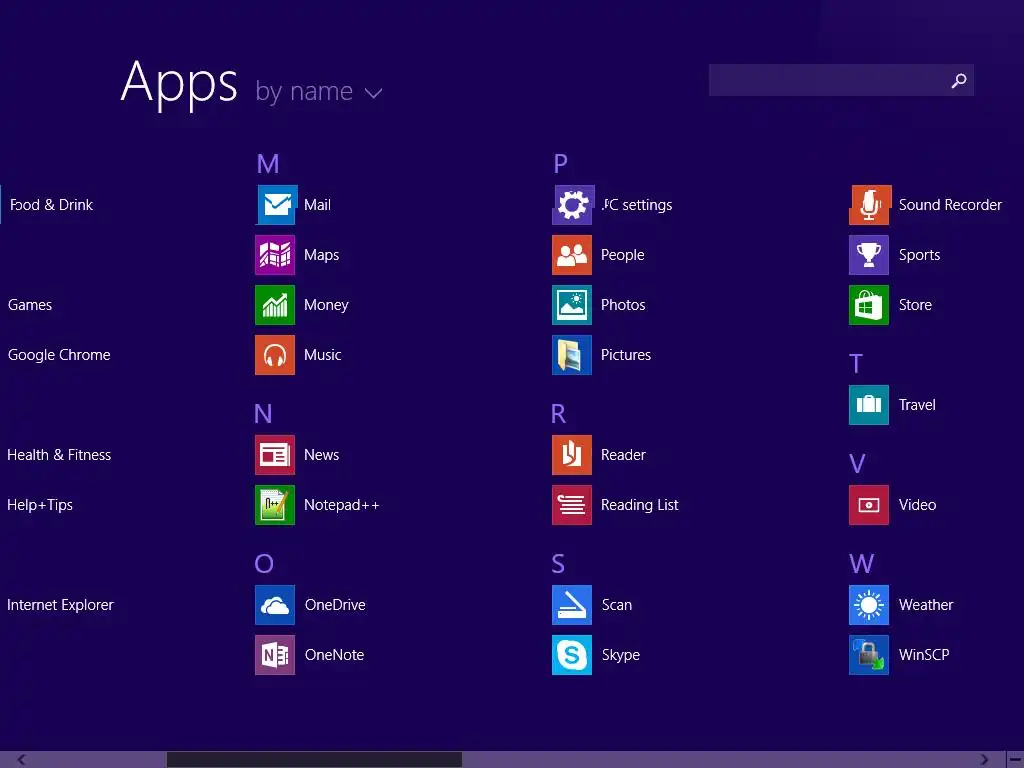1024x768 pixels.
Task: Click the horizontal scrollbar thumb
Action: [314, 760]
